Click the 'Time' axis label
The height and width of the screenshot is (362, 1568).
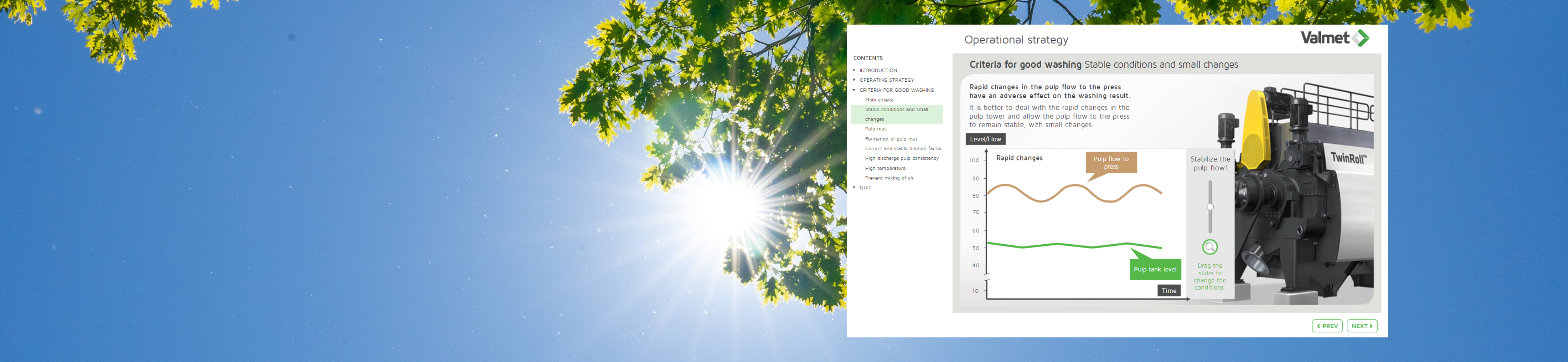point(1169,291)
